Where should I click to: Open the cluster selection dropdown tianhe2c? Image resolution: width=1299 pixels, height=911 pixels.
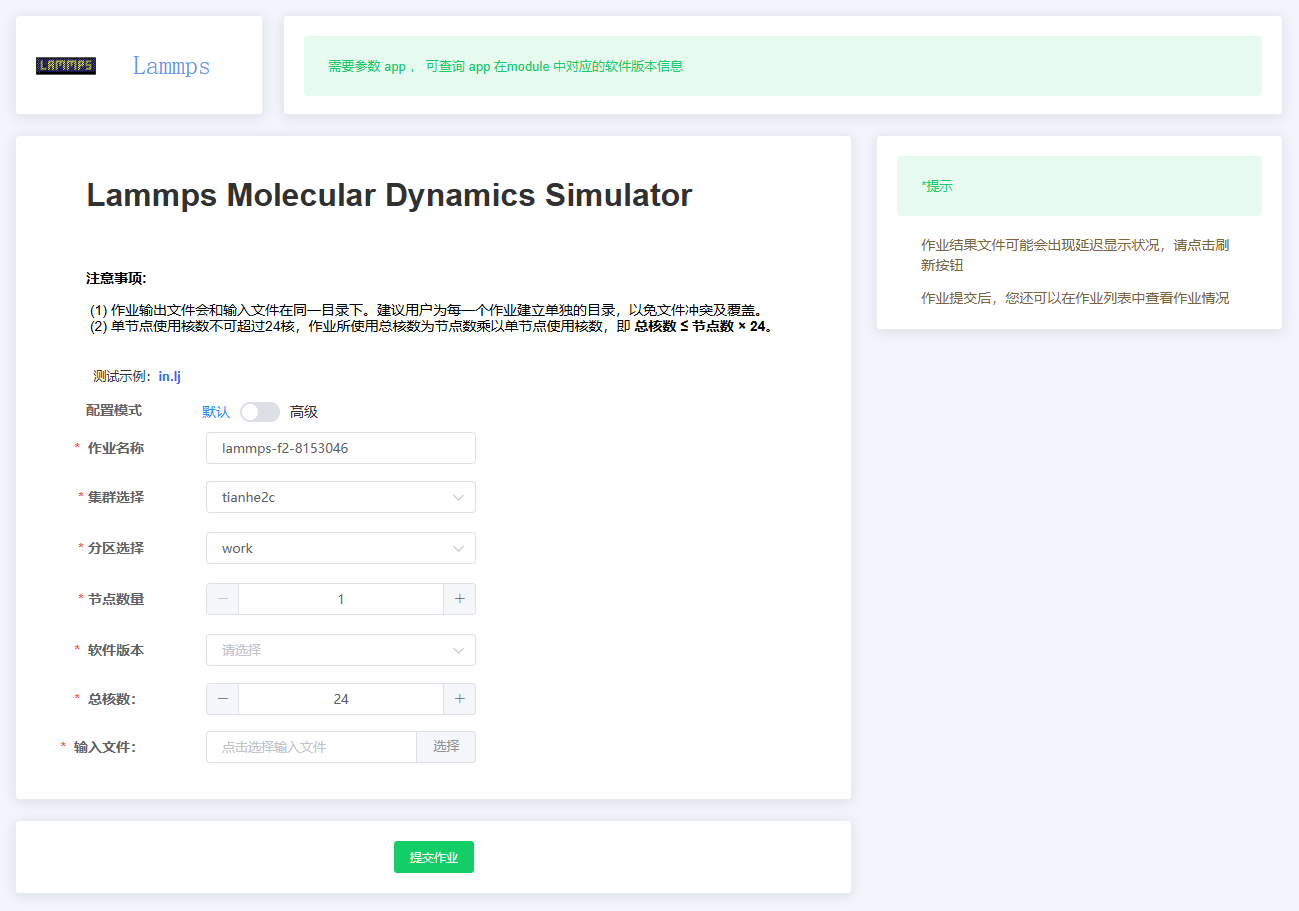[340, 497]
